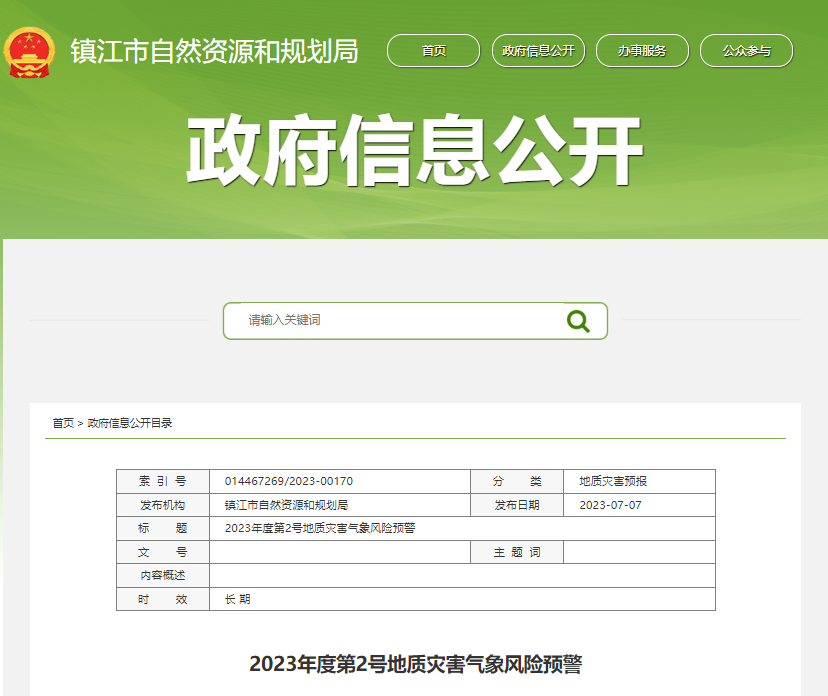Click the 发布机构 label cell
828x696 pixels.
(x=163, y=505)
